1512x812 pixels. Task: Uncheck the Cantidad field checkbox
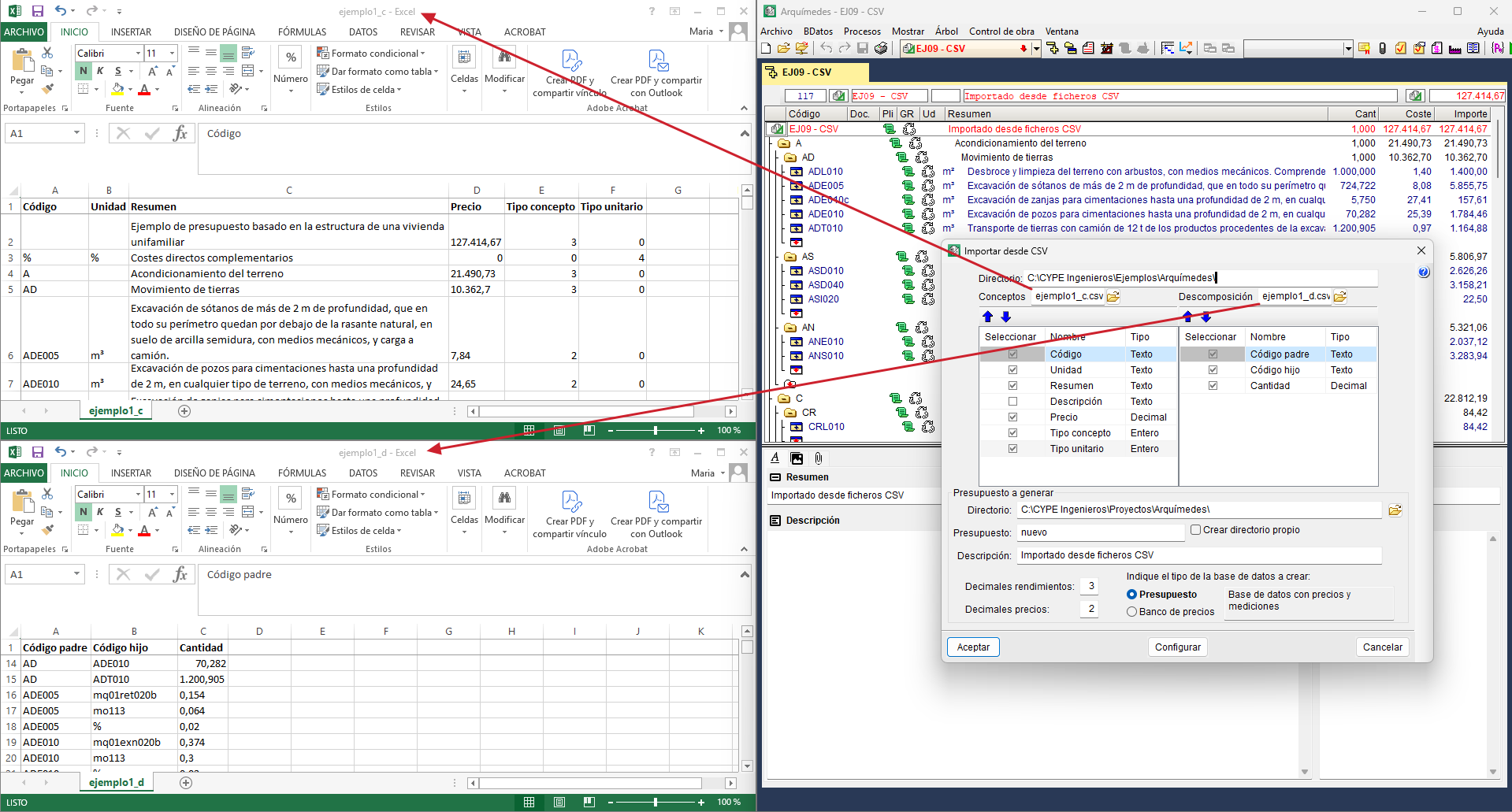pyautogui.click(x=1213, y=386)
